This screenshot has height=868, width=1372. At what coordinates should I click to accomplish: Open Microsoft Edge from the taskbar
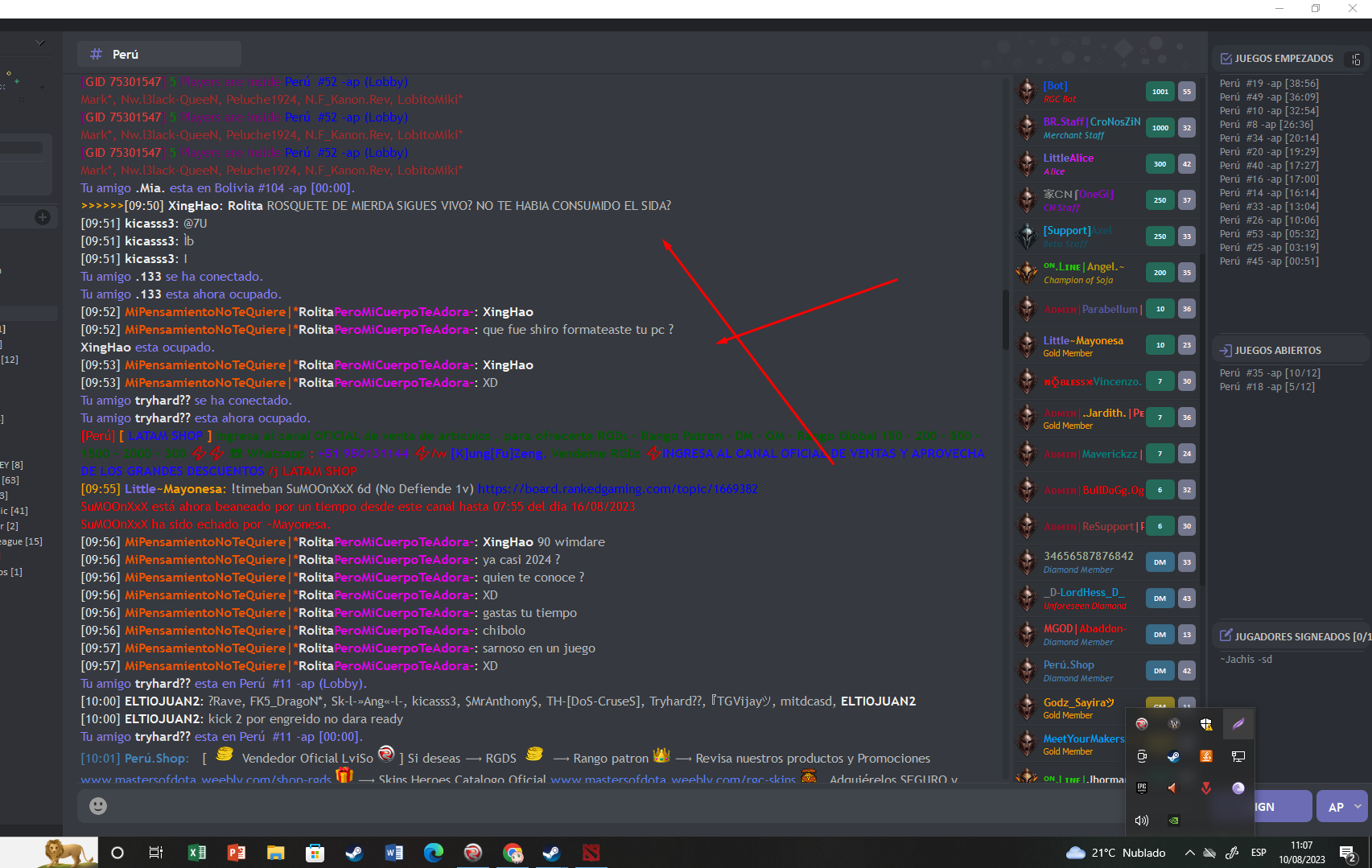point(434,853)
